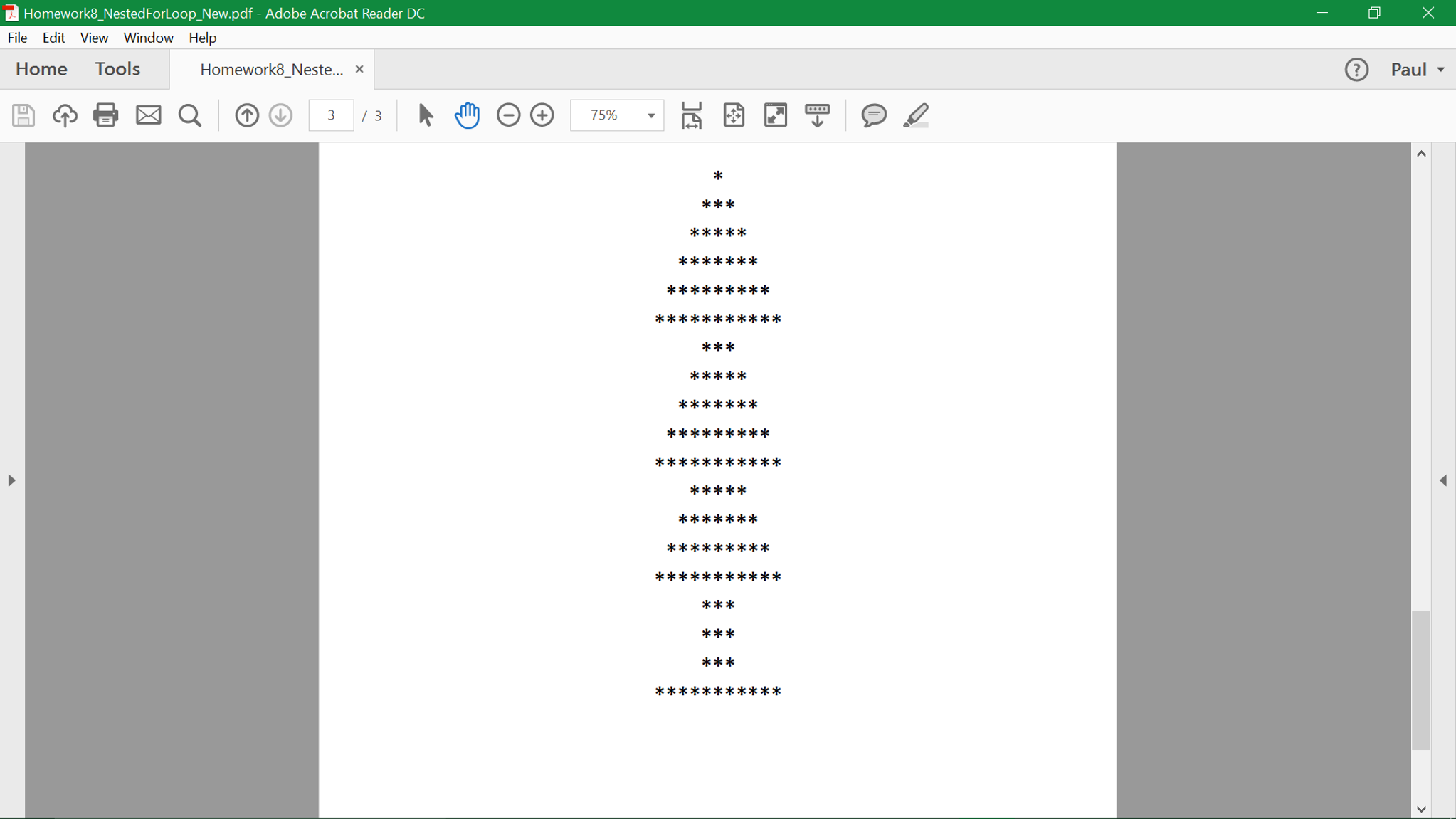
Task: Toggle fit width zoom mode
Action: tap(690, 115)
